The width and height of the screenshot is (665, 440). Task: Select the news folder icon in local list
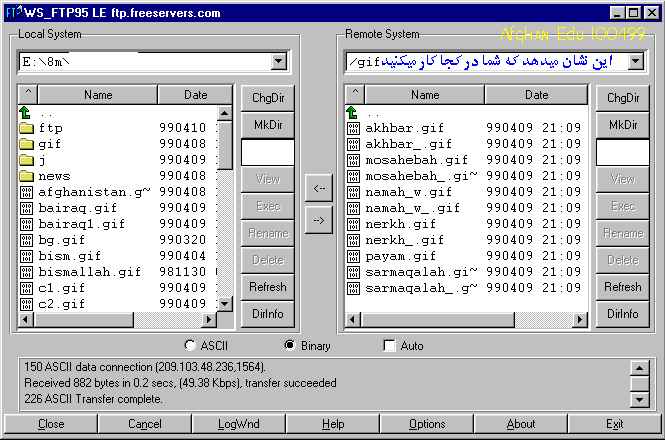click(x=27, y=176)
